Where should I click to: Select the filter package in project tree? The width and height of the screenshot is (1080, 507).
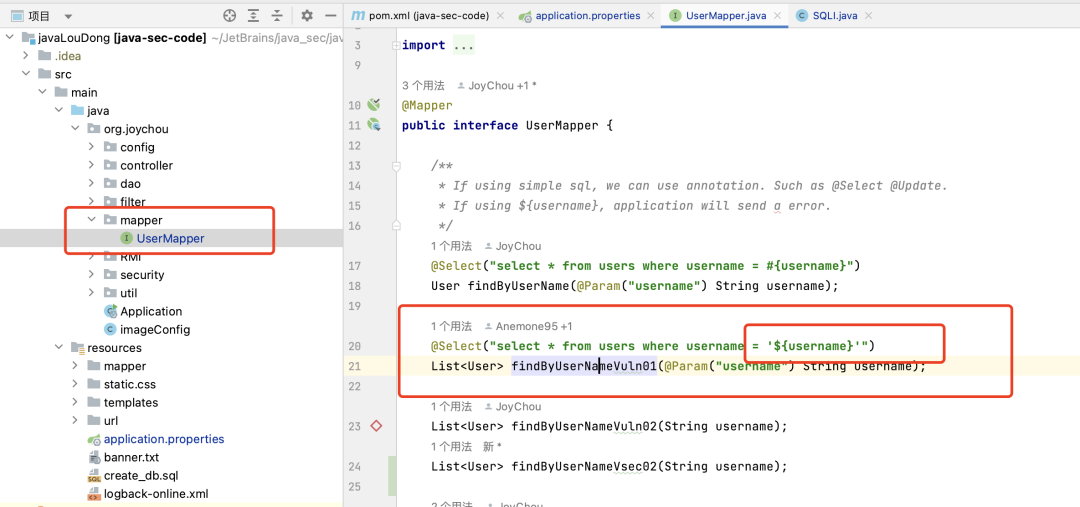click(132, 202)
